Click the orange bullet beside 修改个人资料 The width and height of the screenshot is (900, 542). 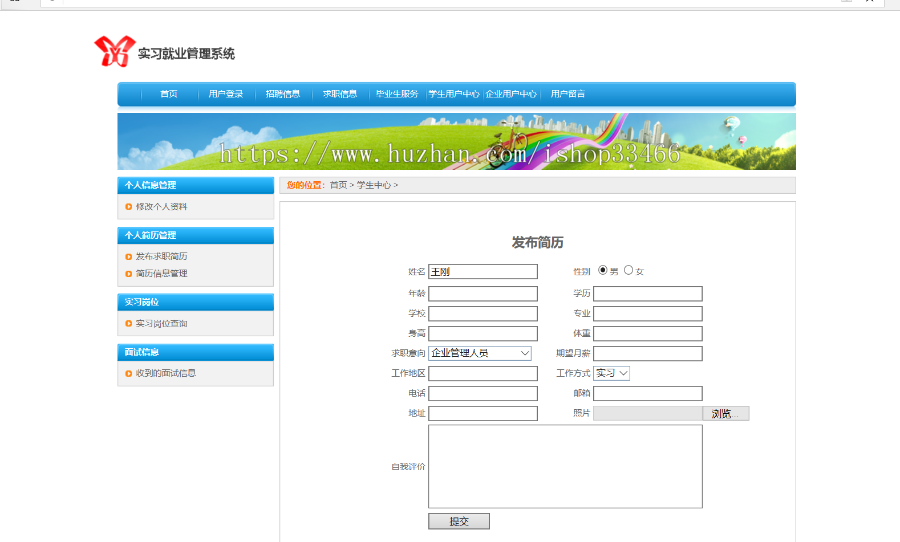129,207
